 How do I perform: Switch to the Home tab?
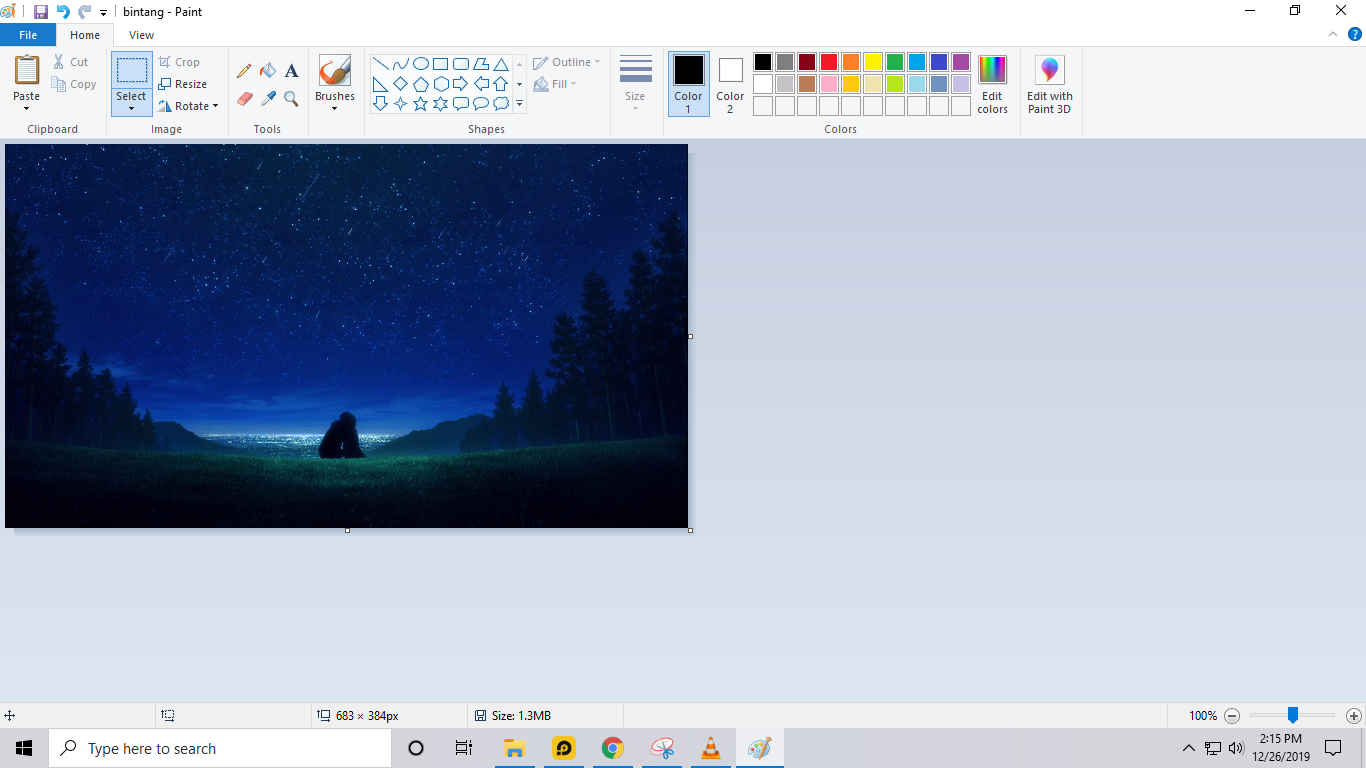click(x=85, y=35)
